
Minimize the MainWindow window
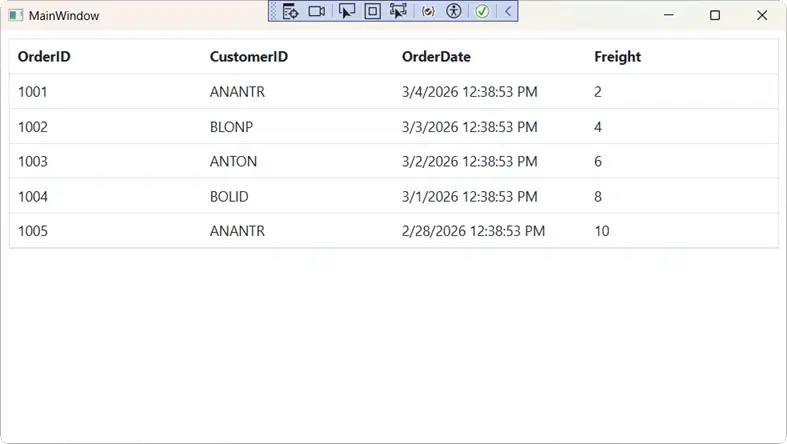point(669,15)
